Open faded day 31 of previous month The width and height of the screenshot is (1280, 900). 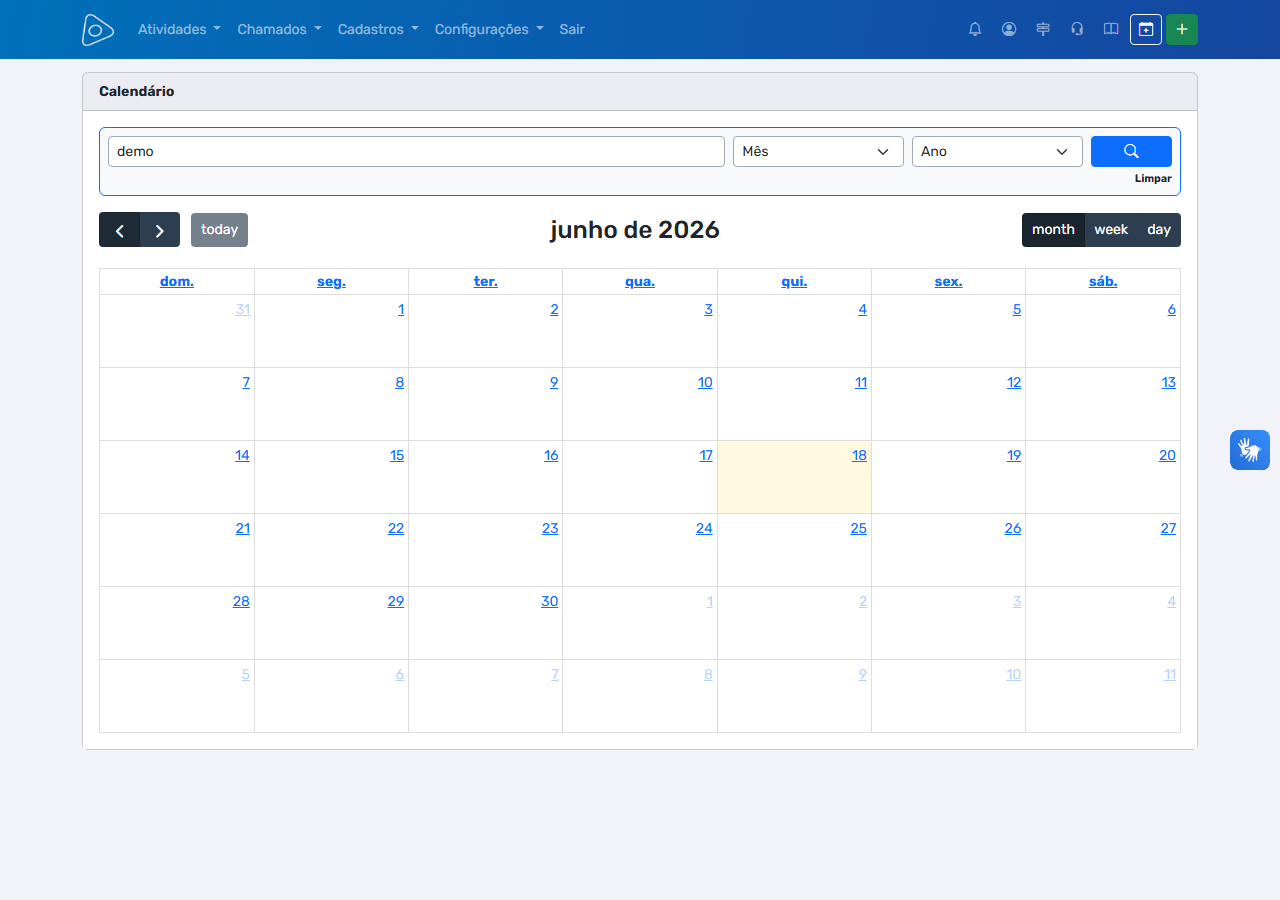[243, 310]
